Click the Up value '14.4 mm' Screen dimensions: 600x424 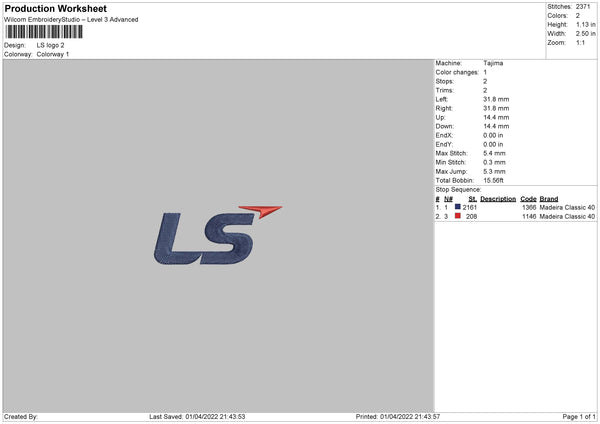tap(496, 117)
